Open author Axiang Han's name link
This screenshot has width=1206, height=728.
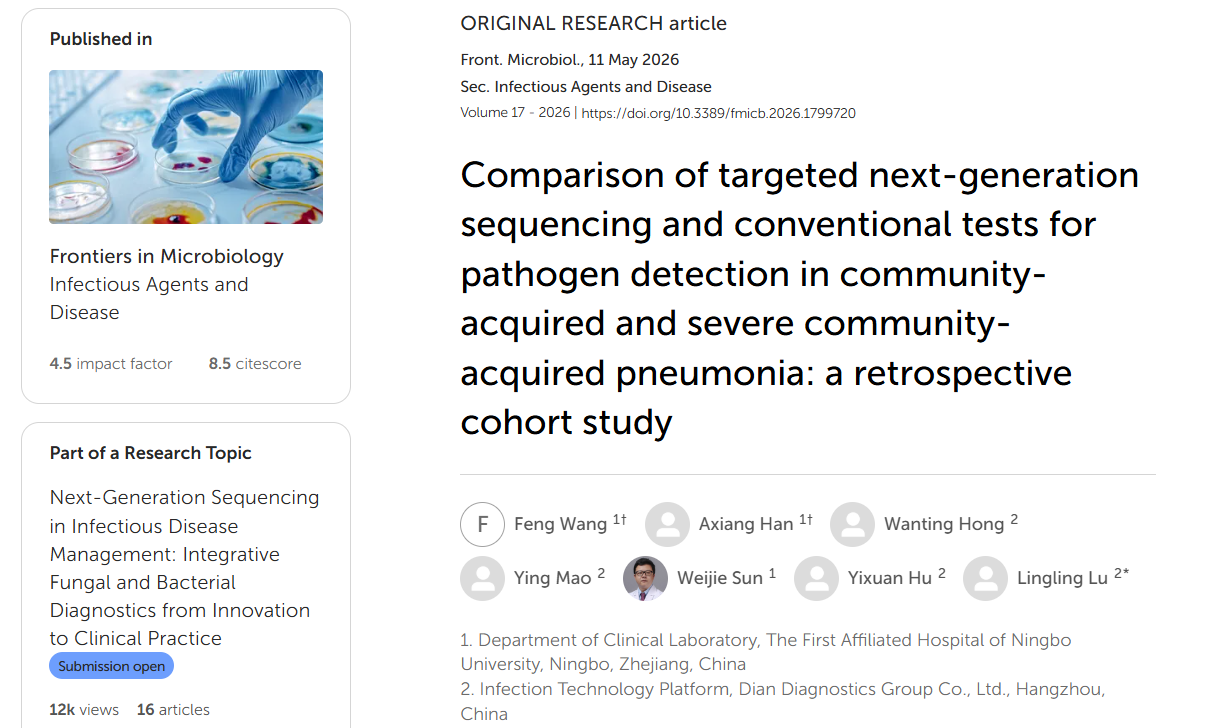(x=746, y=524)
